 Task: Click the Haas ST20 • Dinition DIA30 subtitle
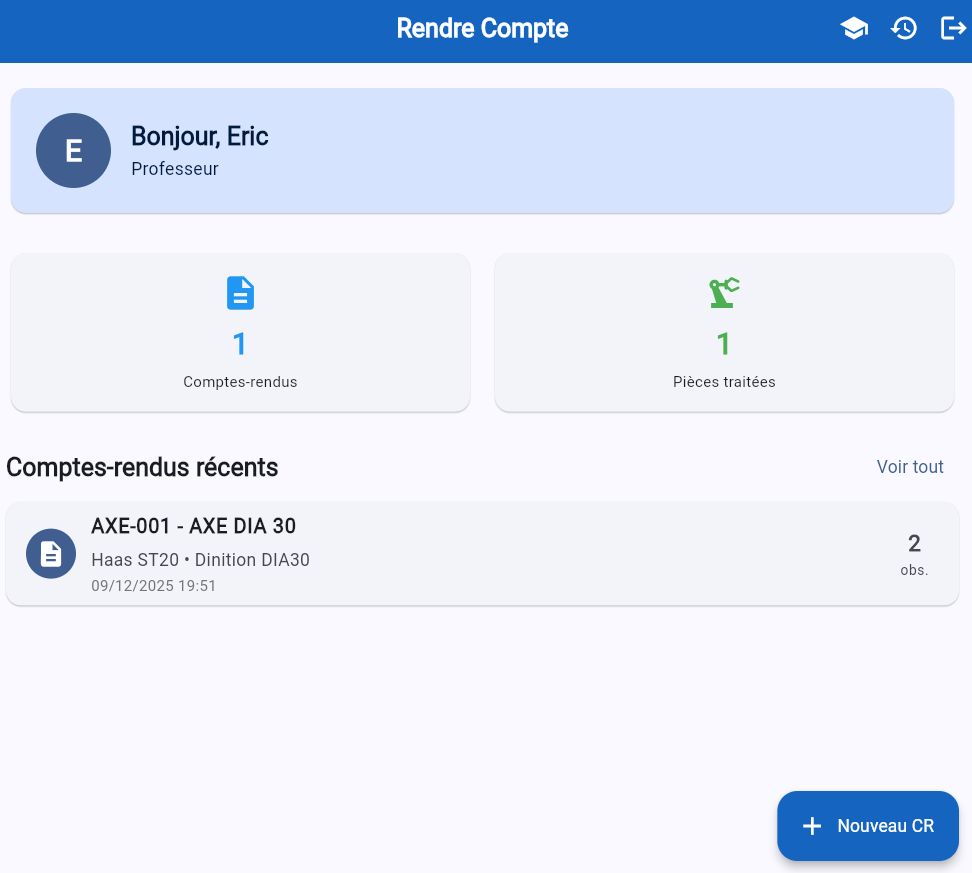click(200, 560)
